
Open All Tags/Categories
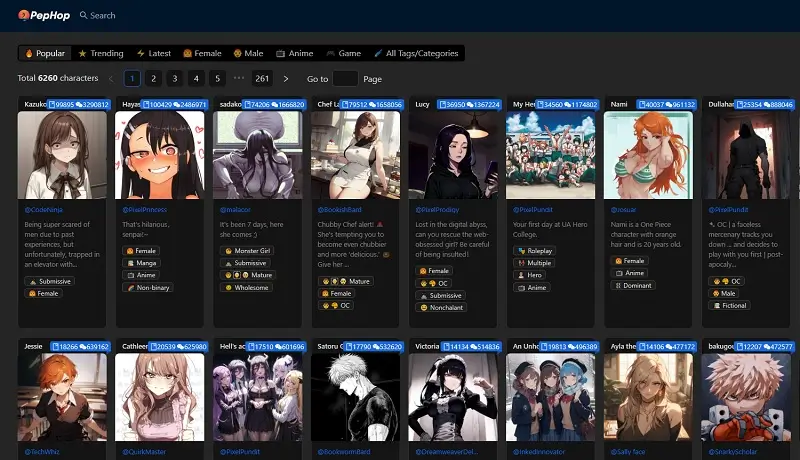(x=415, y=53)
